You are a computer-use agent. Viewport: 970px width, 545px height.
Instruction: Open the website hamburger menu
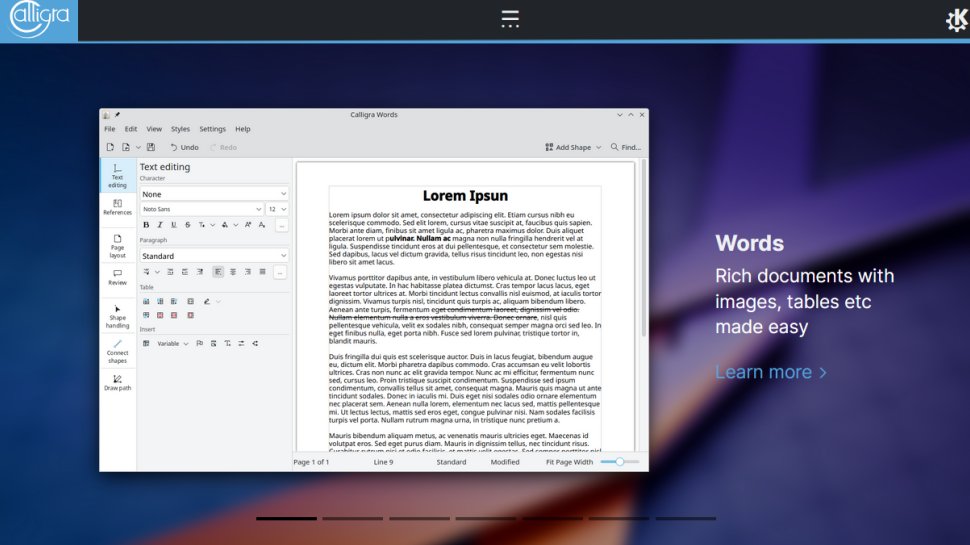click(510, 19)
